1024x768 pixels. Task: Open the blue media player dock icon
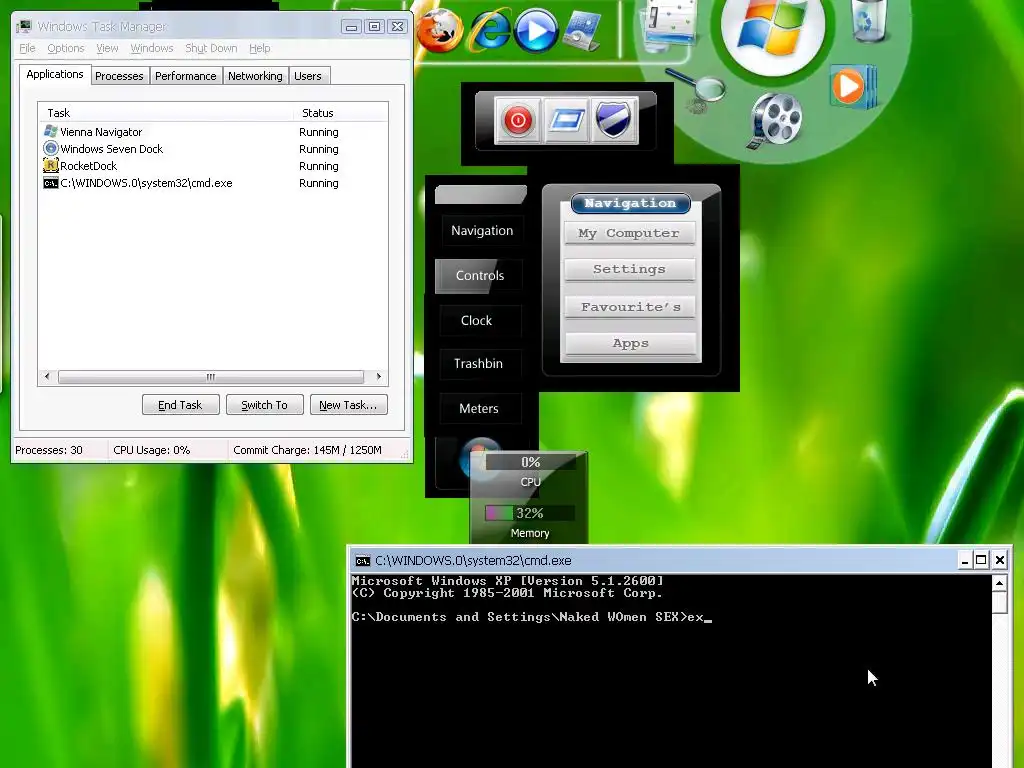coord(536,30)
